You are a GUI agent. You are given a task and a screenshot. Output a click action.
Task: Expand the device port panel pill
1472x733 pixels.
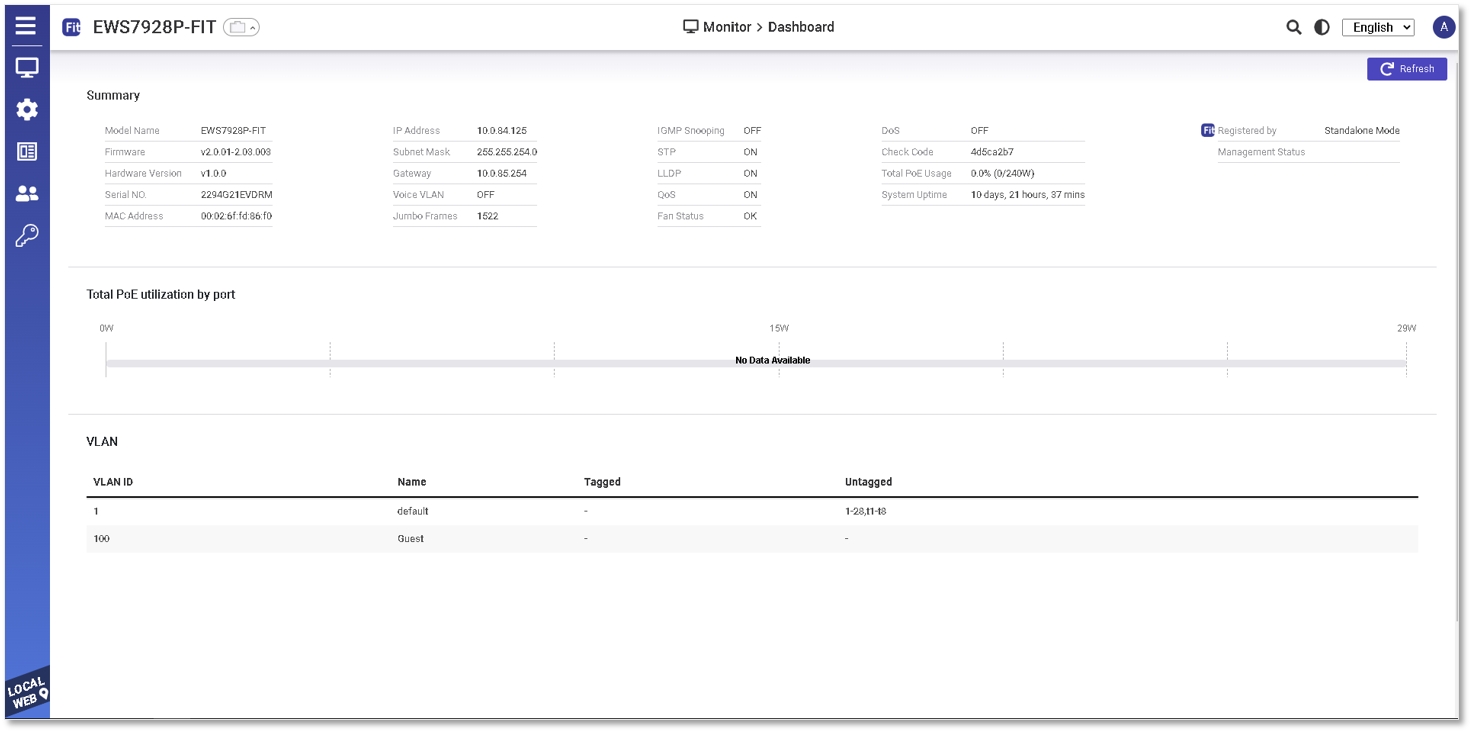pyautogui.click(x=241, y=28)
